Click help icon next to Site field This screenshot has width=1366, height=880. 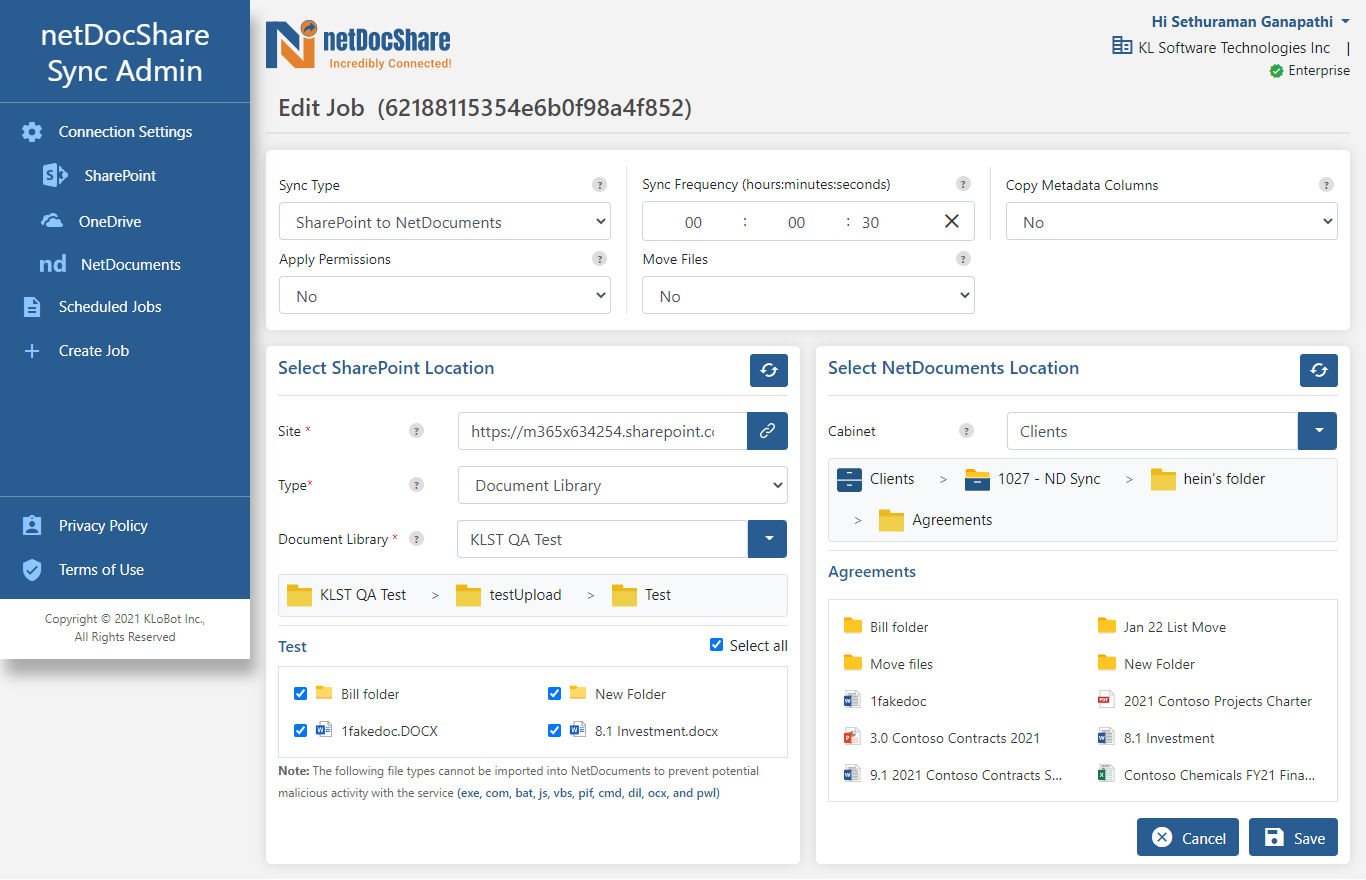pos(417,431)
